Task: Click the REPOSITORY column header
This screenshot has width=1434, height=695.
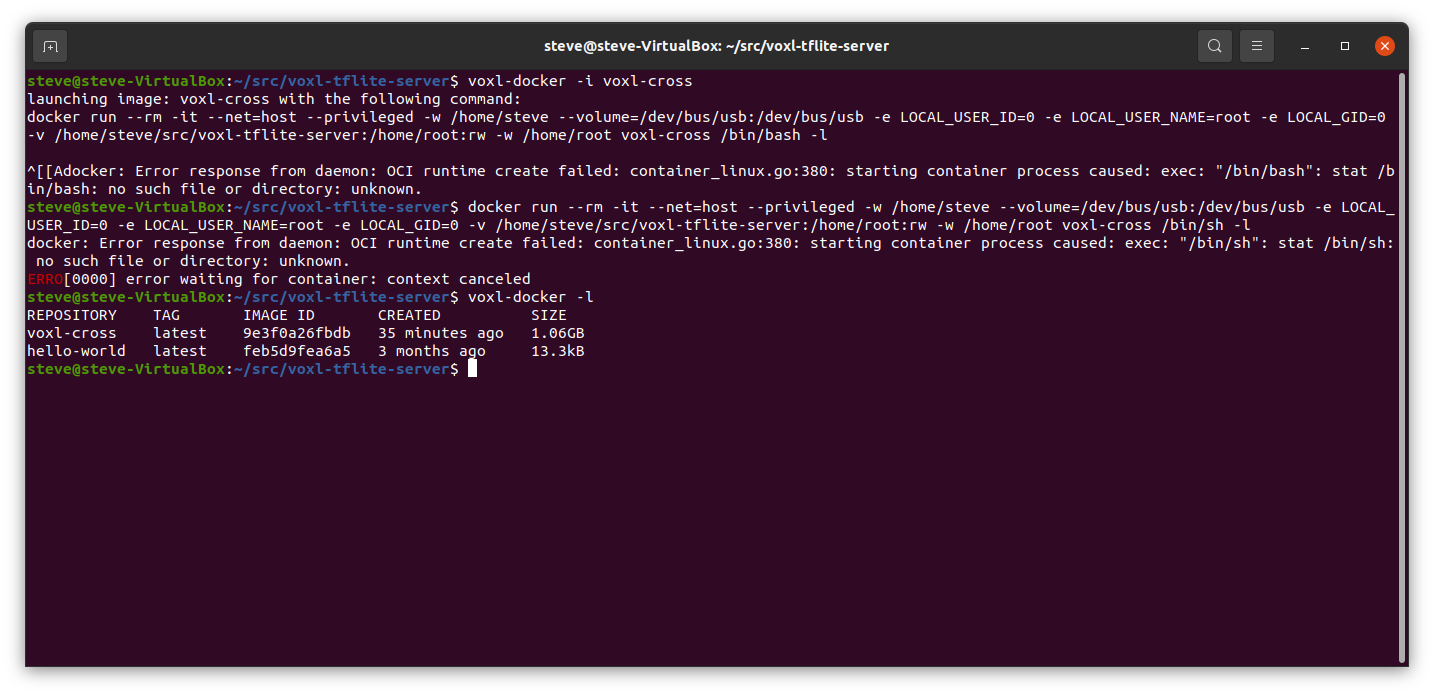Action: tap(72, 315)
